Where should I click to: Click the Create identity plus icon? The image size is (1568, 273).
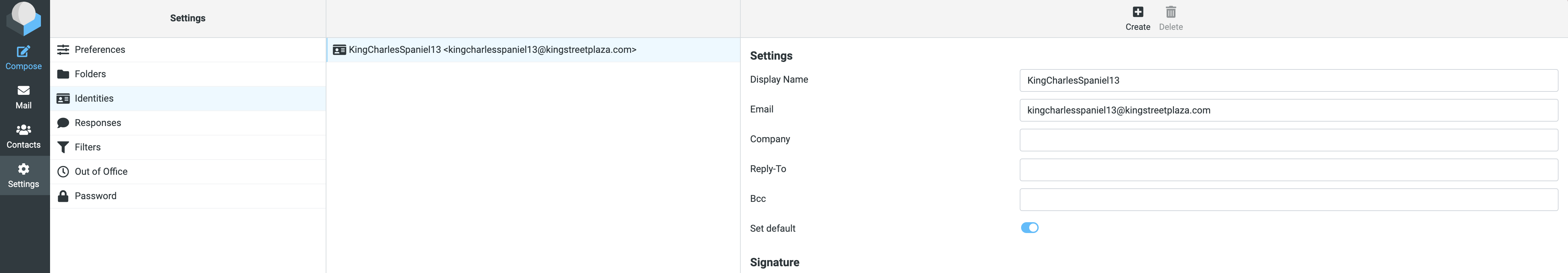click(x=1137, y=12)
